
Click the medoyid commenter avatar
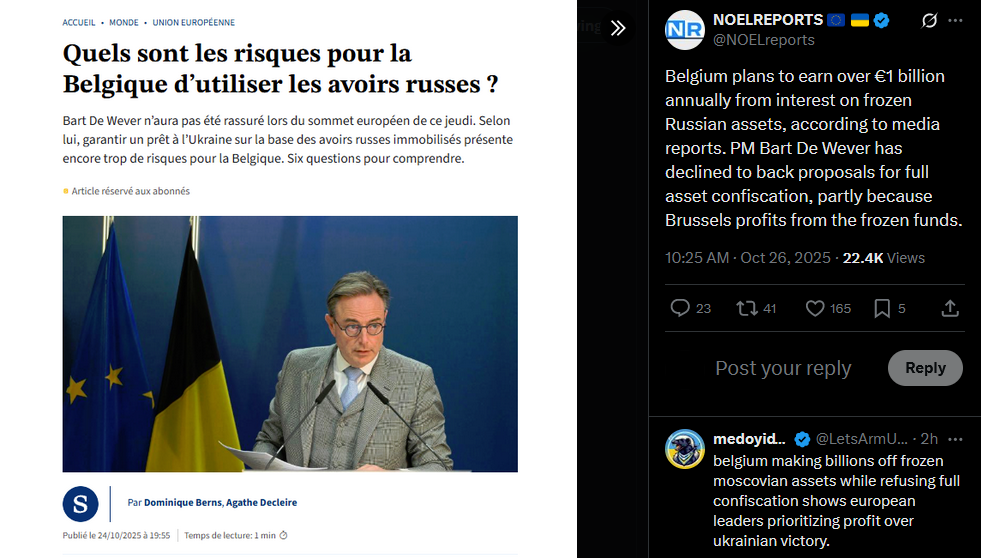coord(685,449)
